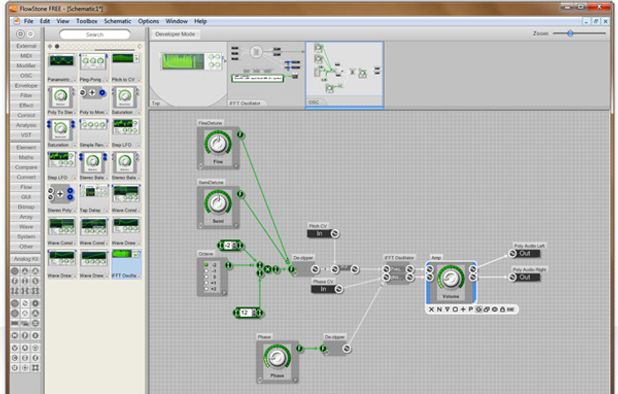Viewport: 618px width, 394px height.
Task: Open the Window menu
Action: click(176, 21)
